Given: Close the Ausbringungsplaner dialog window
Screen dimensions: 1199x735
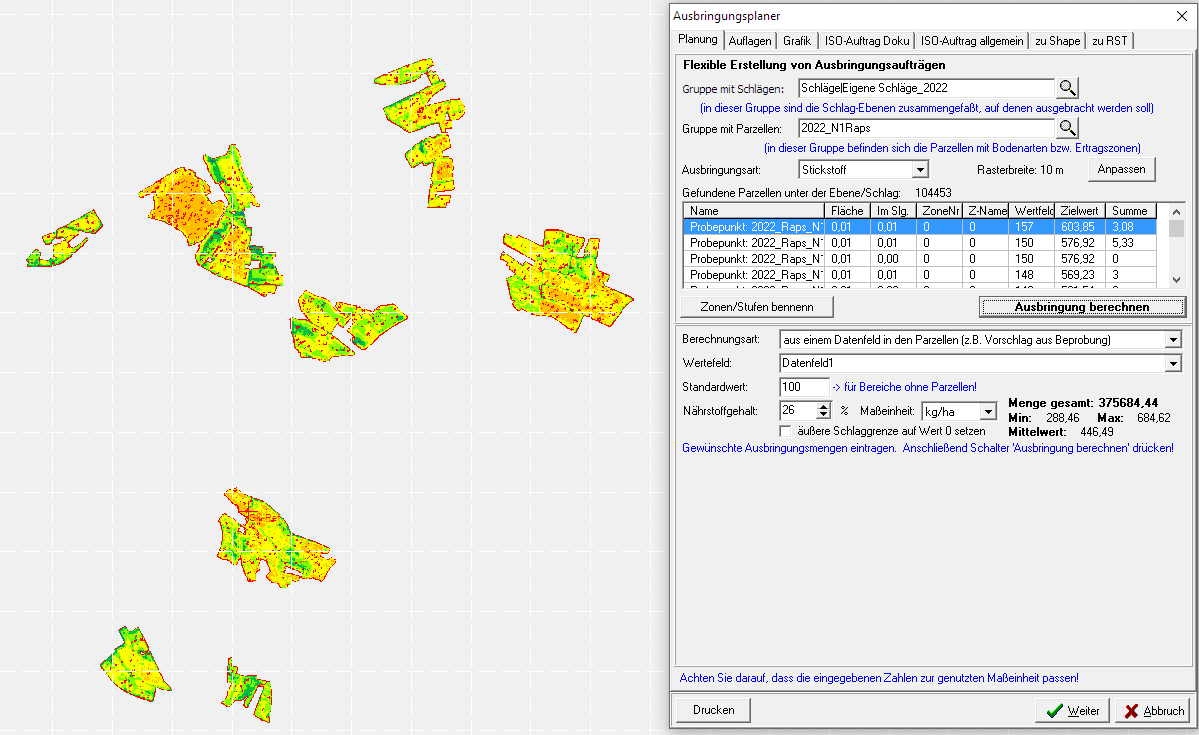Looking at the screenshot, I should tap(1180, 16).
